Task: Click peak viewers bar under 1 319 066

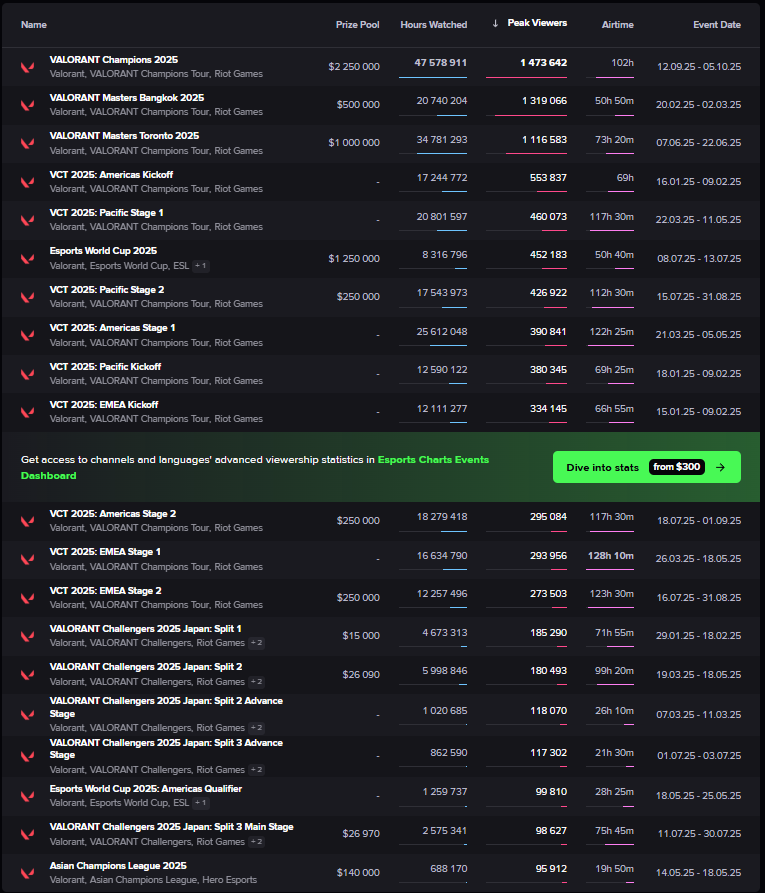Action: [526, 116]
